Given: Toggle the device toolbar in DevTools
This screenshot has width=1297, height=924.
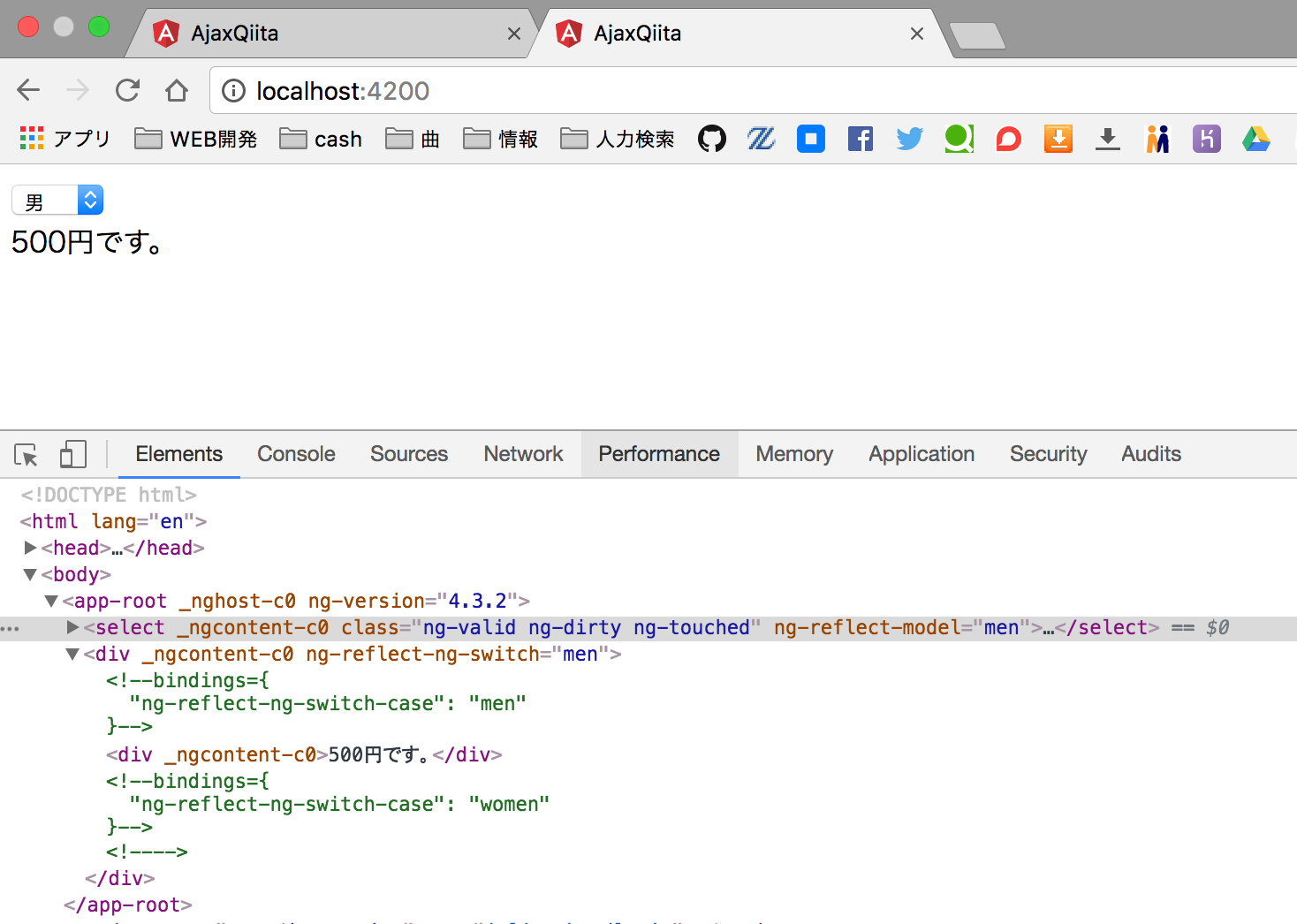Looking at the screenshot, I should click(x=72, y=454).
